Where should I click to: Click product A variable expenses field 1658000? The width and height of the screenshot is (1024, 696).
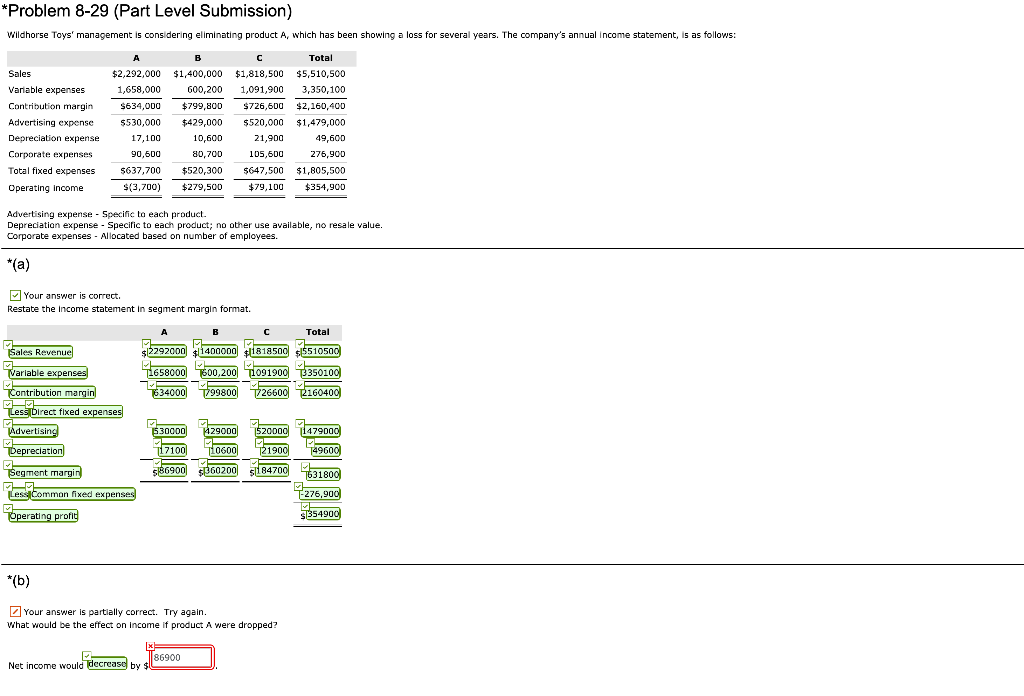tap(167, 373)
